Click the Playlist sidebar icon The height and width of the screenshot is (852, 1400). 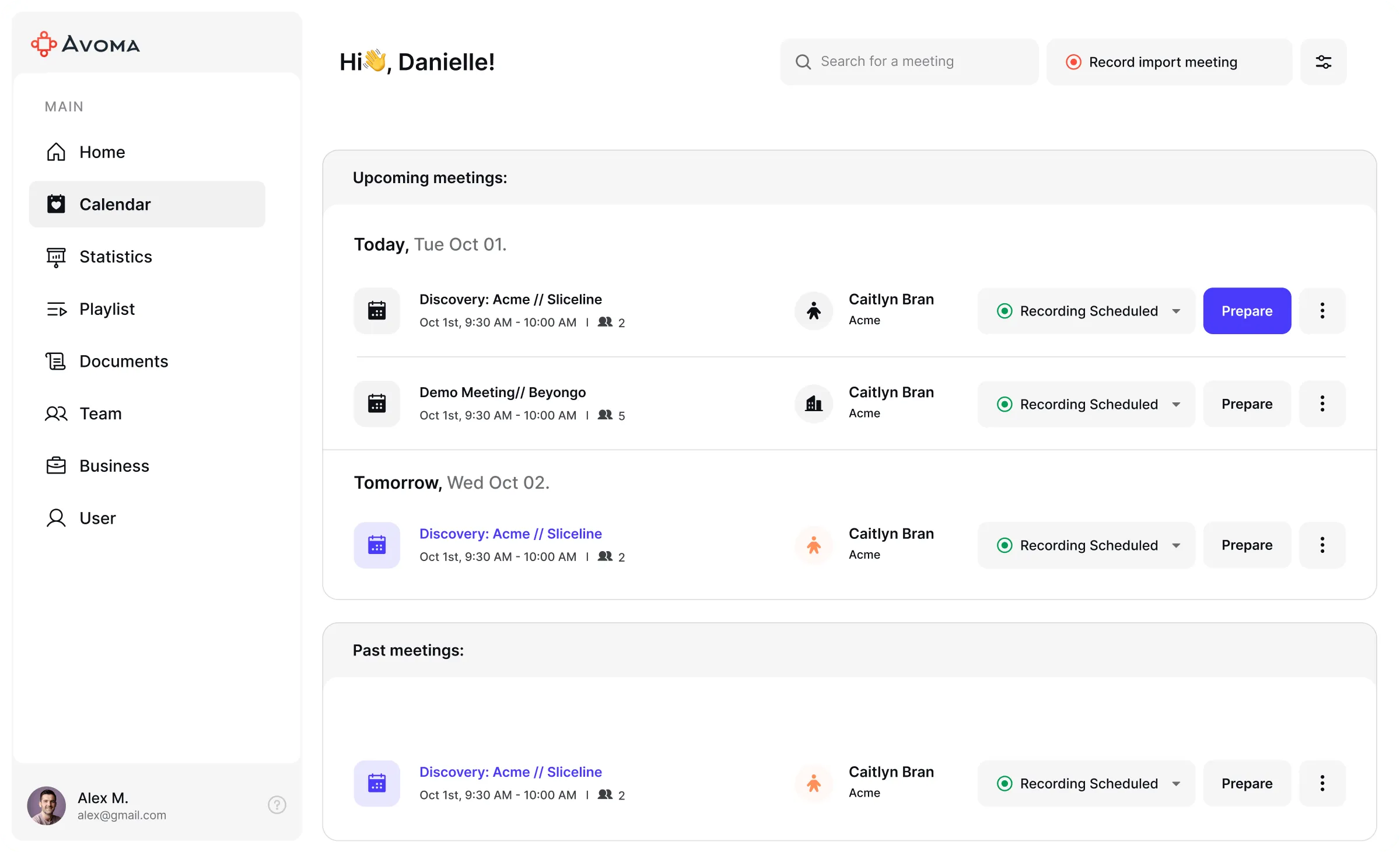coord(57,309)
